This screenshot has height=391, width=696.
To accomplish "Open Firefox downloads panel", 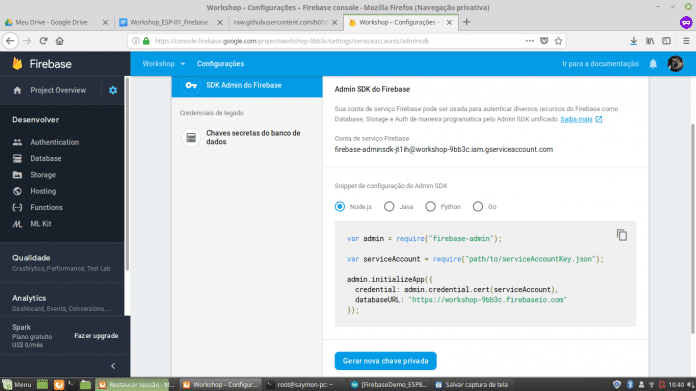I will pos(633,41).
